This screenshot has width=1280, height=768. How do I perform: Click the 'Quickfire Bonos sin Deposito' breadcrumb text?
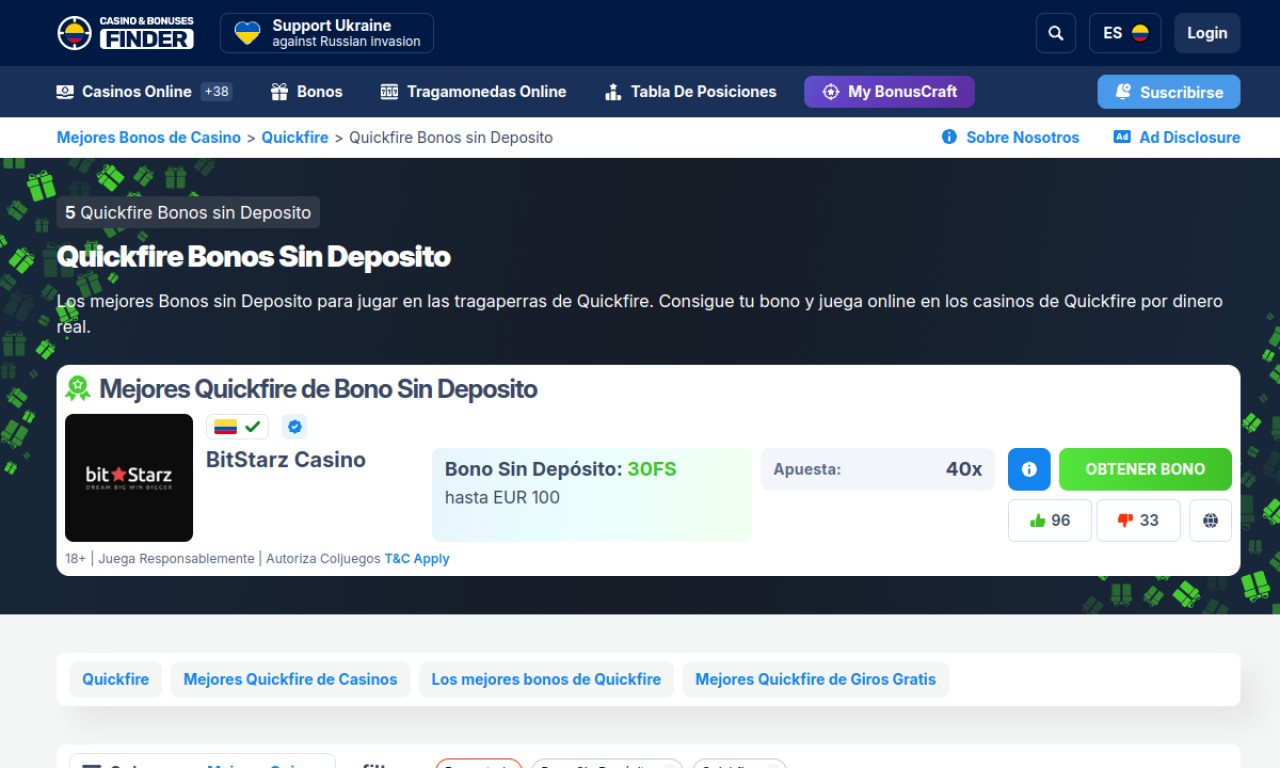click(451, 137)
